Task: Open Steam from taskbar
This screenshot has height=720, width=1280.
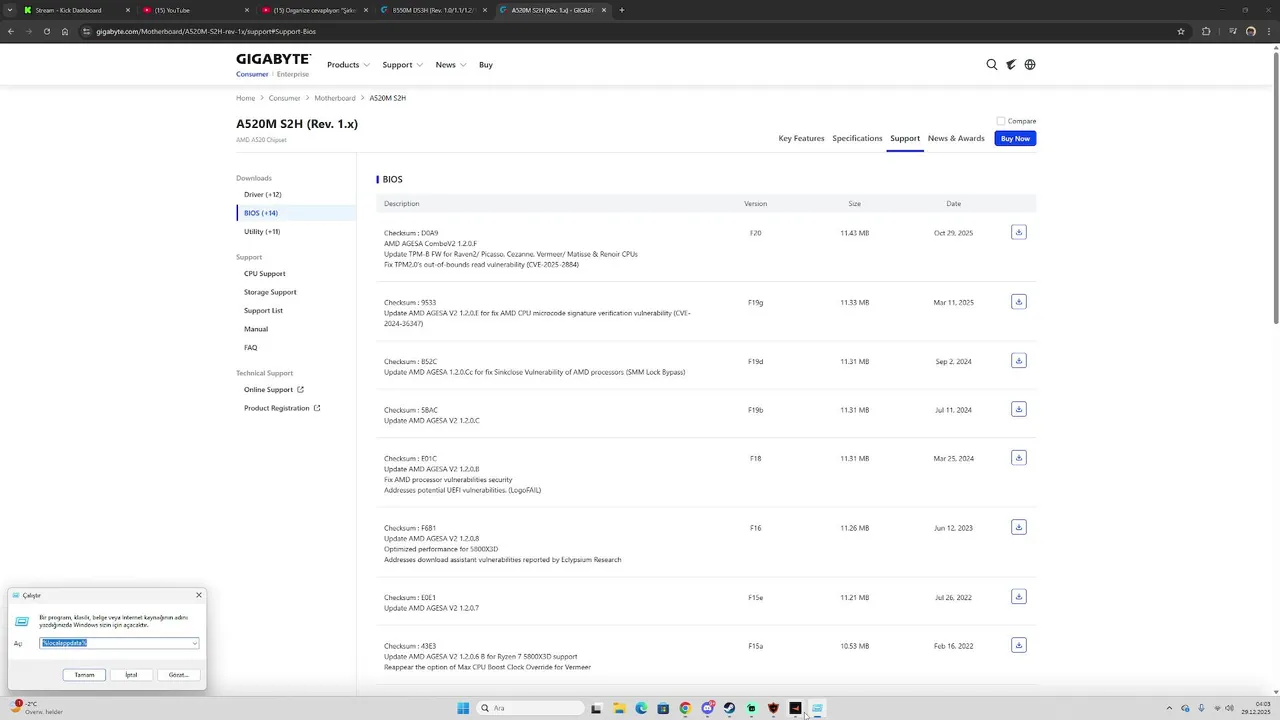Action: tap(729, 708)
